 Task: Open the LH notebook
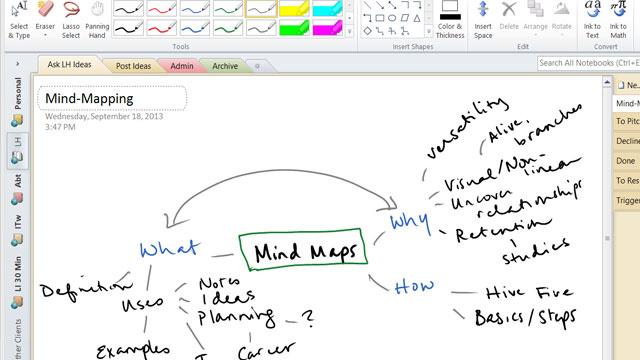point(17,151)
